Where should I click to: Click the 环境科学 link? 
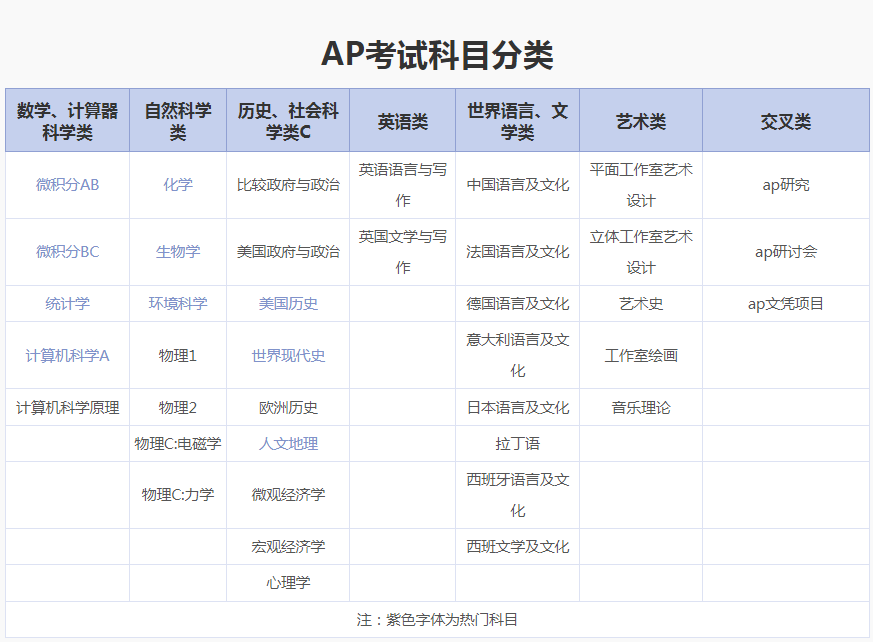pos(178,303)
